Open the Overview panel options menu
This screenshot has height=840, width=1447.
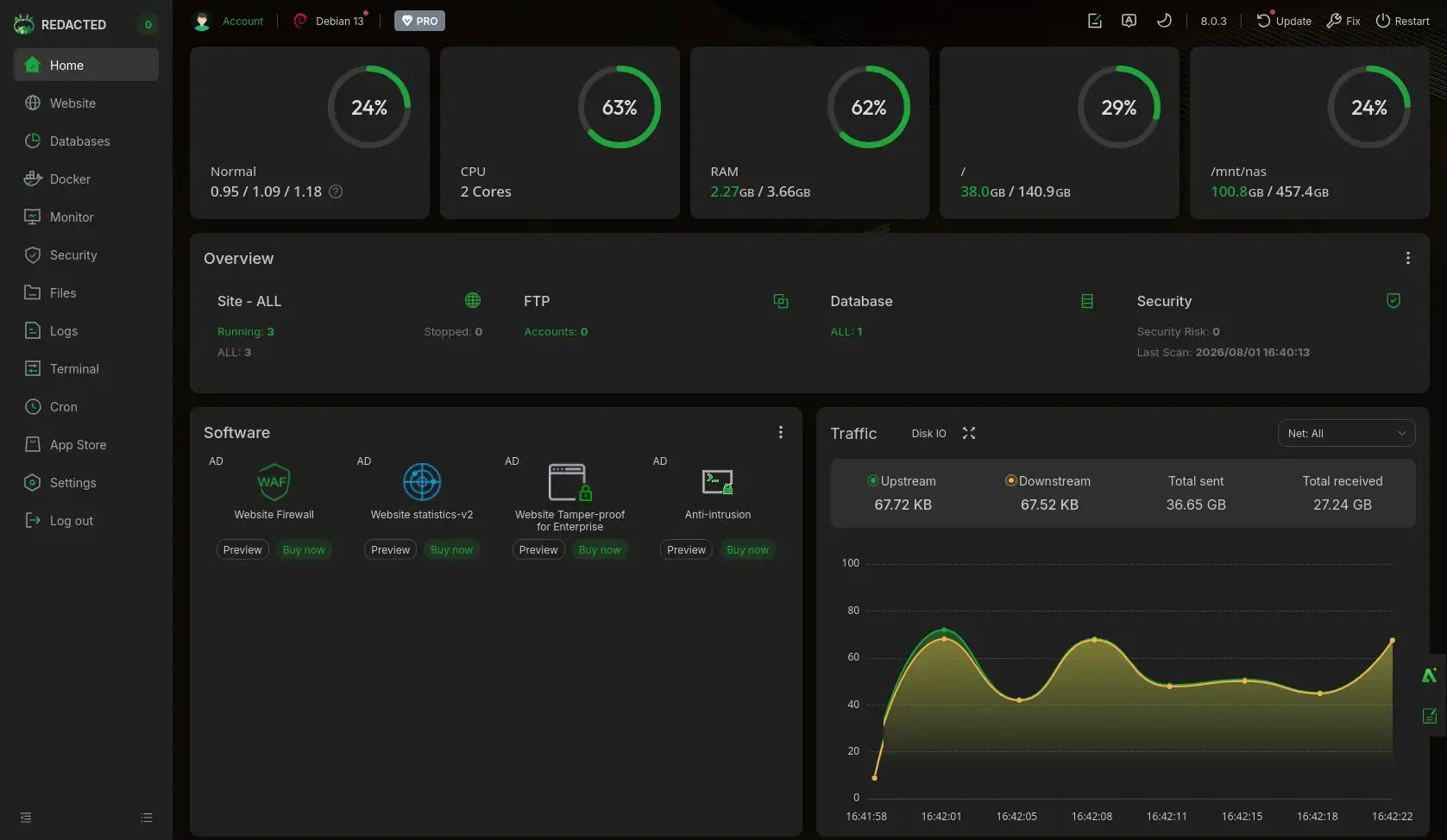click(1408, 258)
